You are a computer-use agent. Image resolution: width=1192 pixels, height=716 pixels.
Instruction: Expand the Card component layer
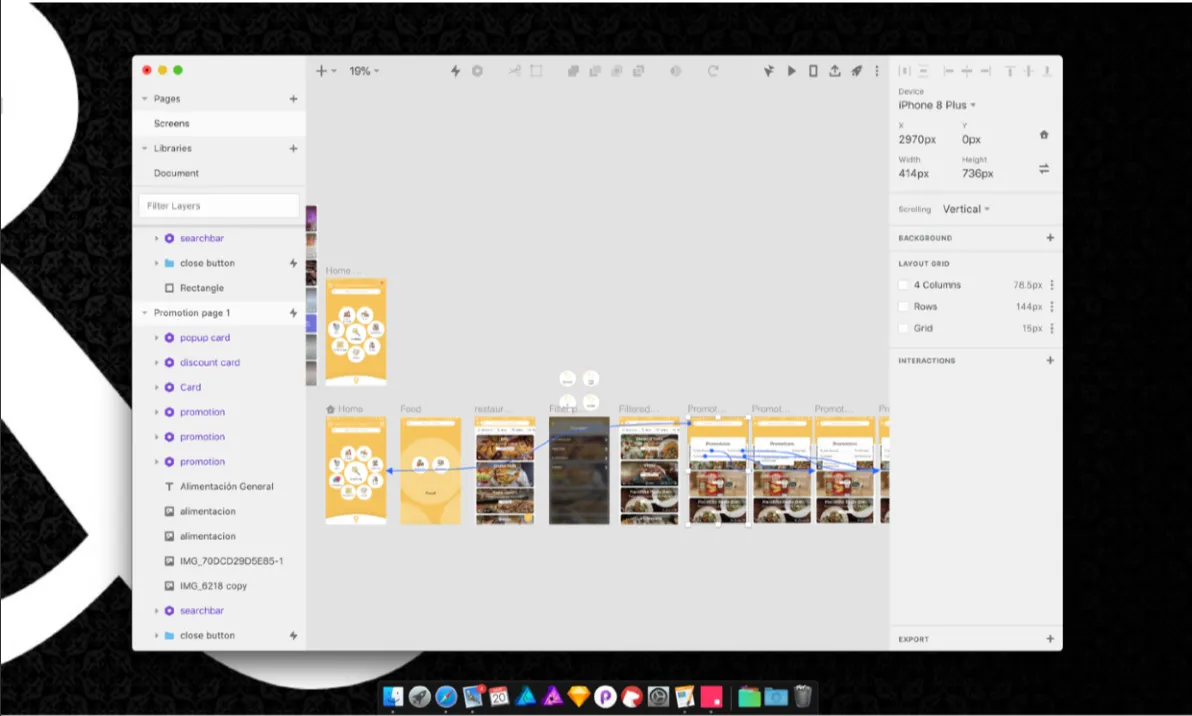tap(157, 387)
